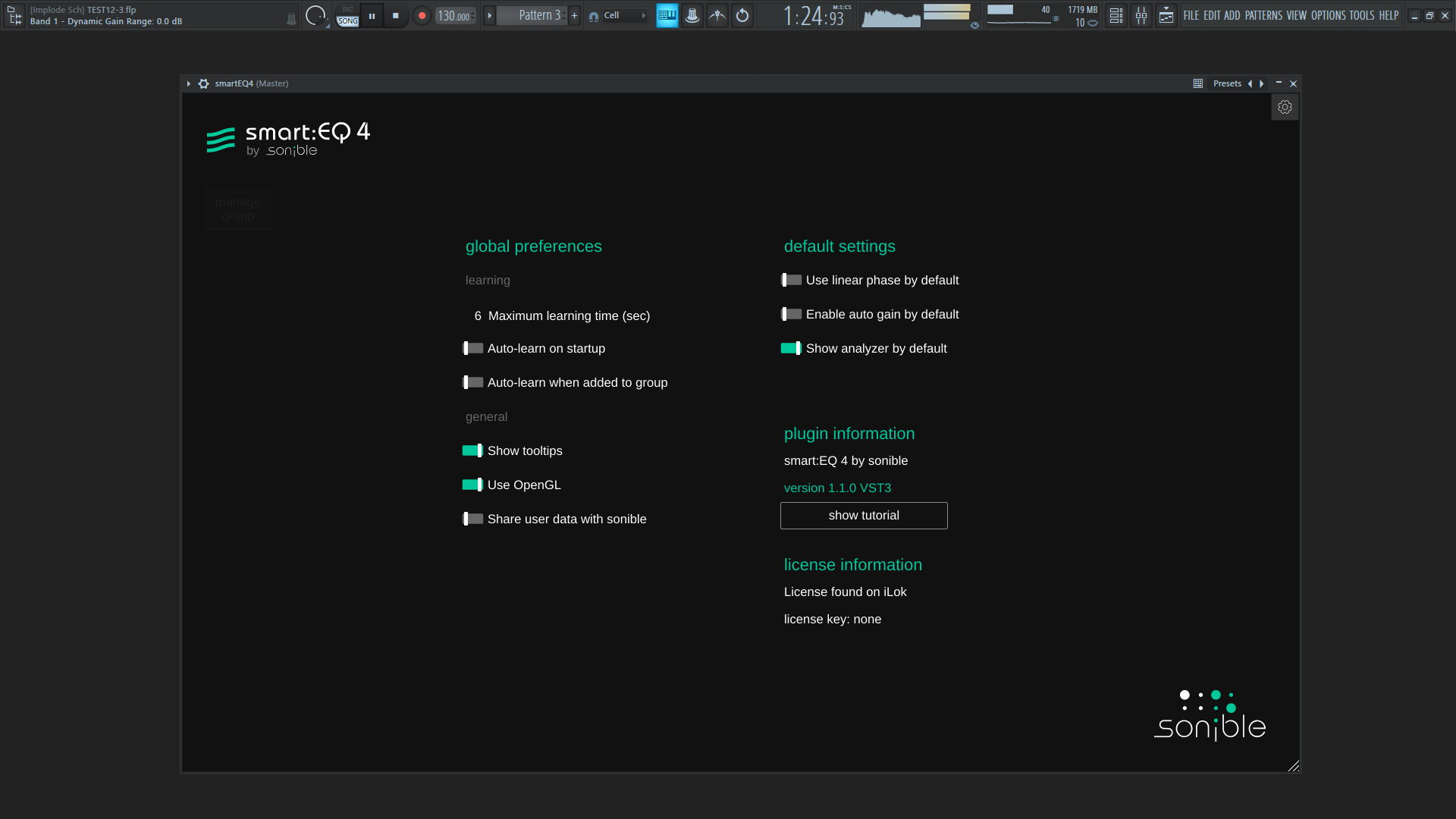Click the hint bar plugin icon
1456x819 pixels.
tap(291, 19)
